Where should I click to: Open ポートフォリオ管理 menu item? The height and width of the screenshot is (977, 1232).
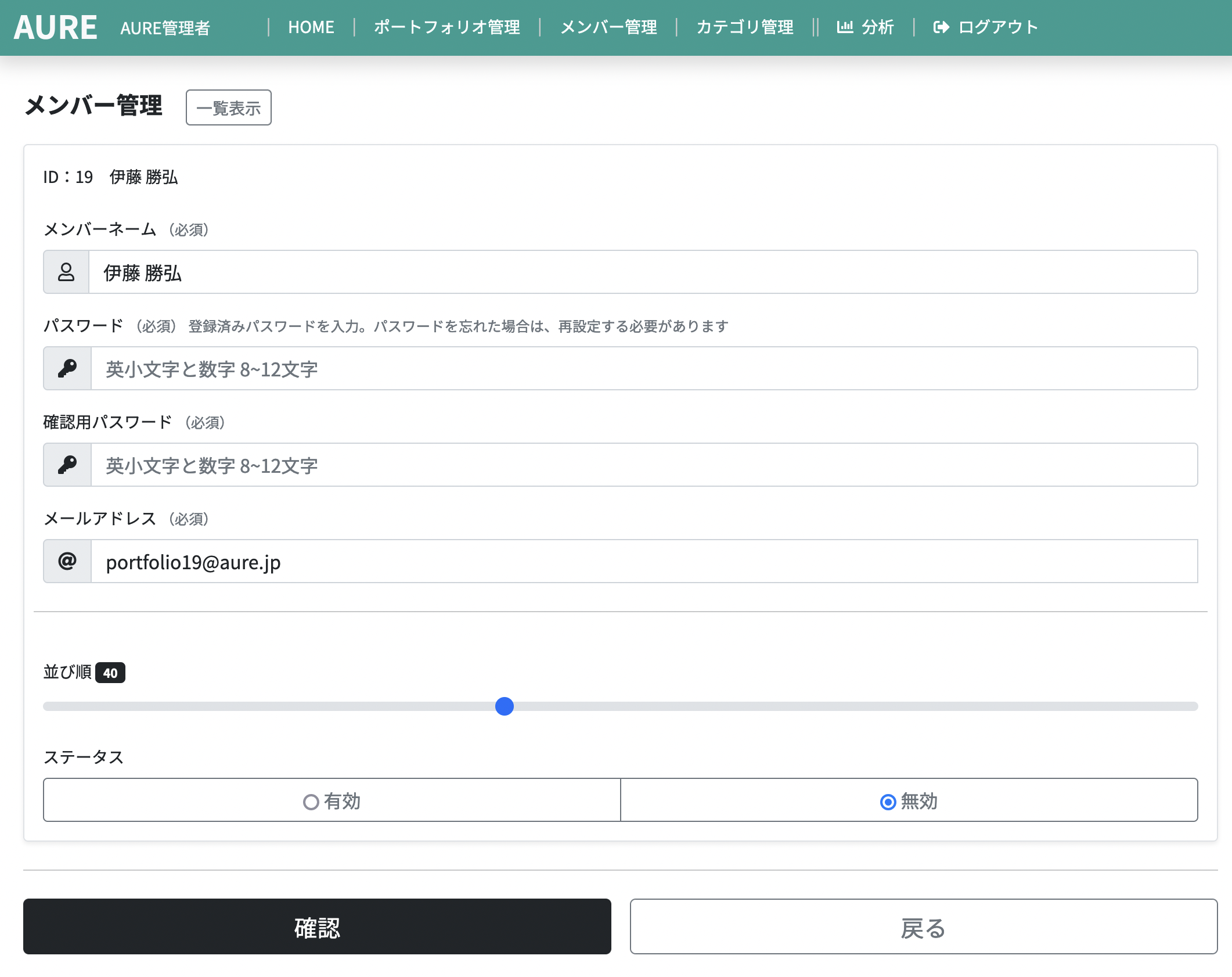coord(446,27)
